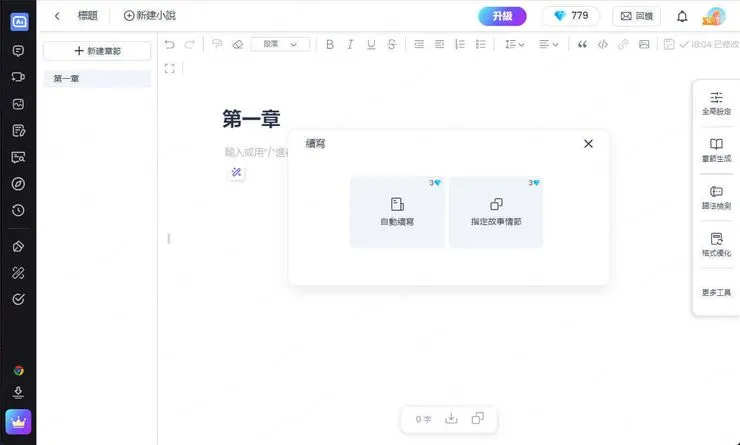Open the notification bell

[682, 17]
